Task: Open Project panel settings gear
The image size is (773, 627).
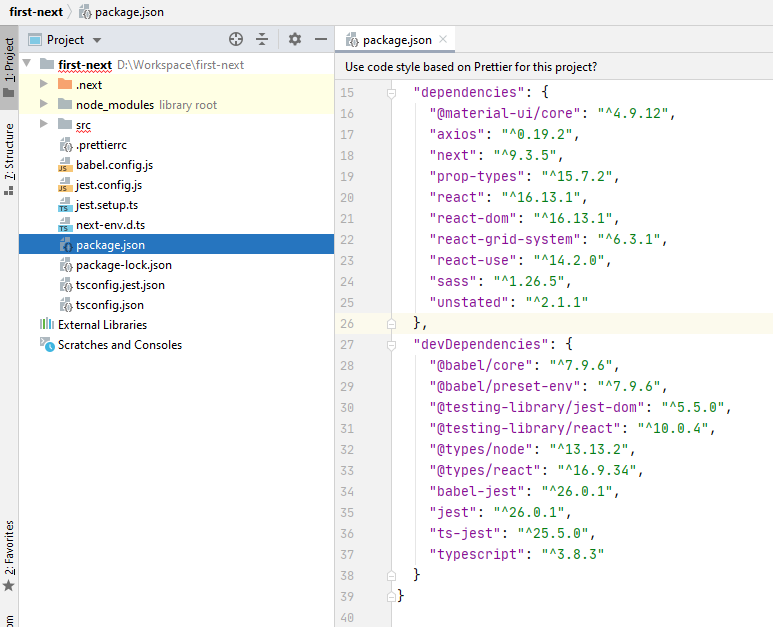Action: tap(295, 39)
